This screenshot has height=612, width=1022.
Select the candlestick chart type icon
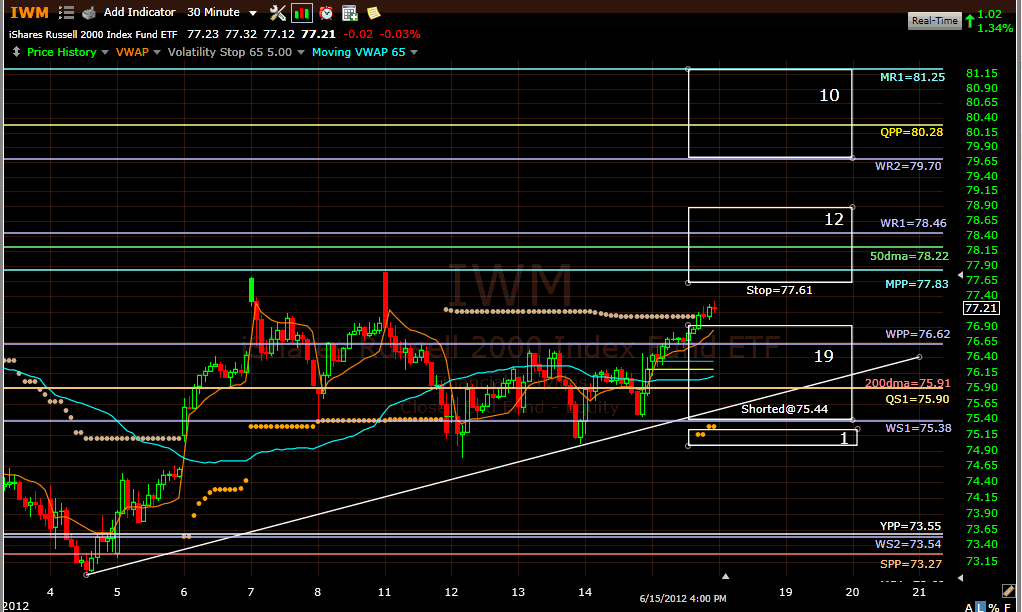pos(302,12)
